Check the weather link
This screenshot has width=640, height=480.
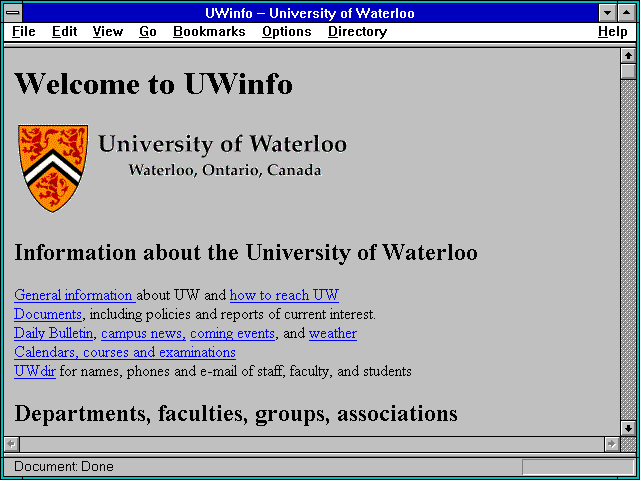[333, 333]
